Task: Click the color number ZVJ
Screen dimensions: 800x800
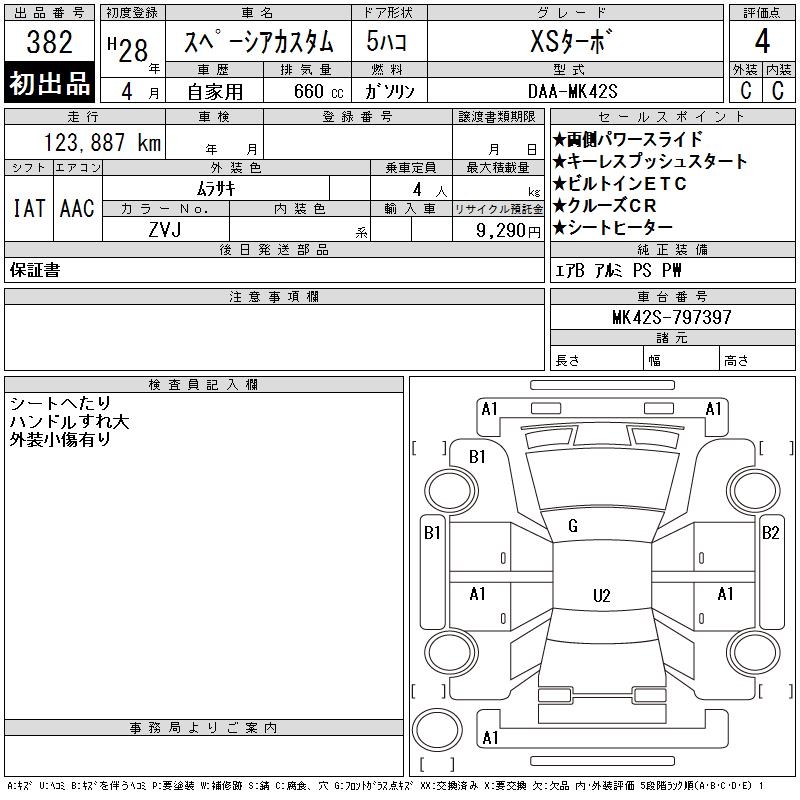Action: pyautogui.click(x=165, y=230)
